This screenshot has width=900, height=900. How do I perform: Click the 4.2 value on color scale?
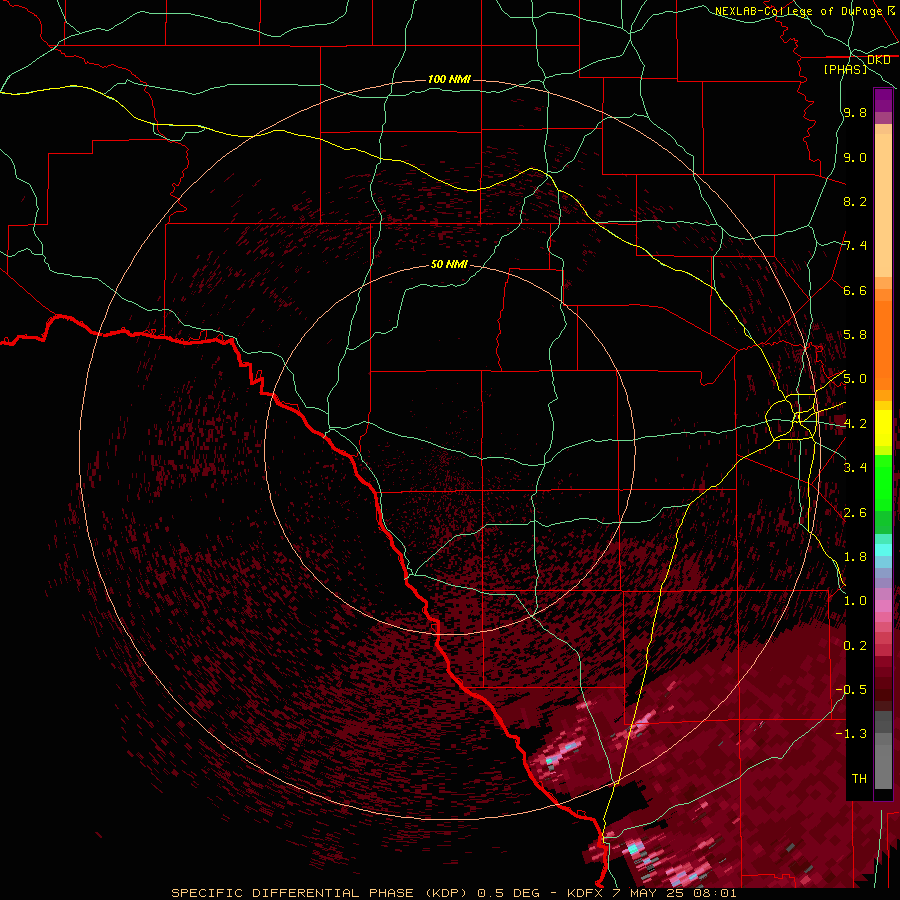855,424
